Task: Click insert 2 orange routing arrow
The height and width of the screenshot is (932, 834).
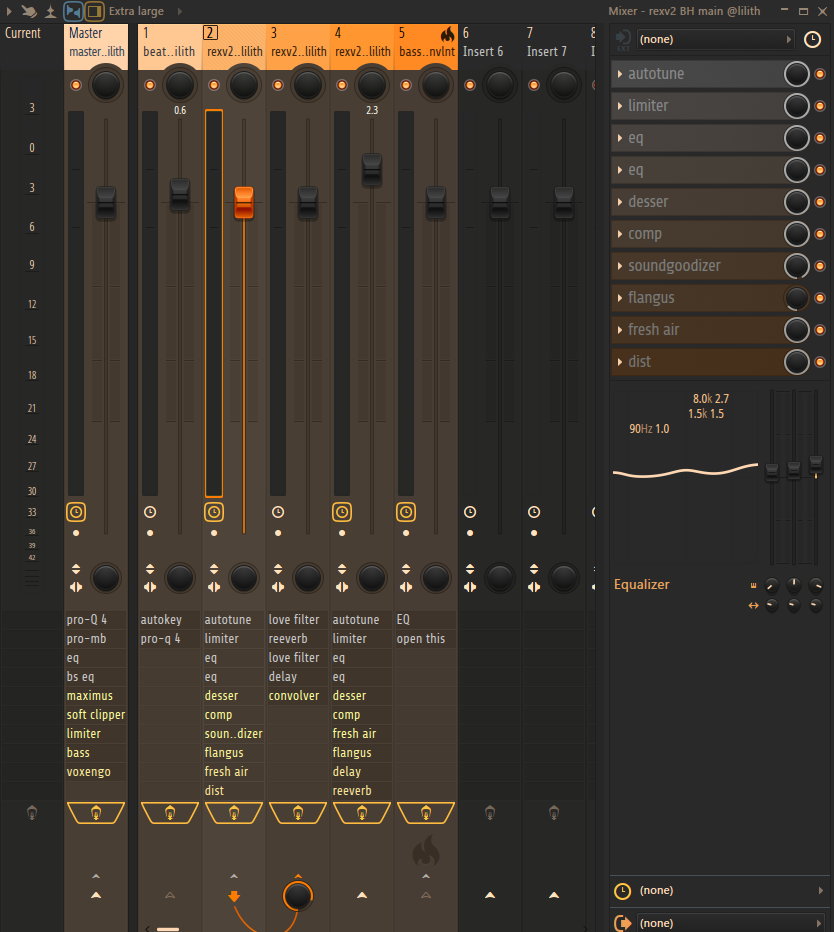Action: click(x=234, y=896)
